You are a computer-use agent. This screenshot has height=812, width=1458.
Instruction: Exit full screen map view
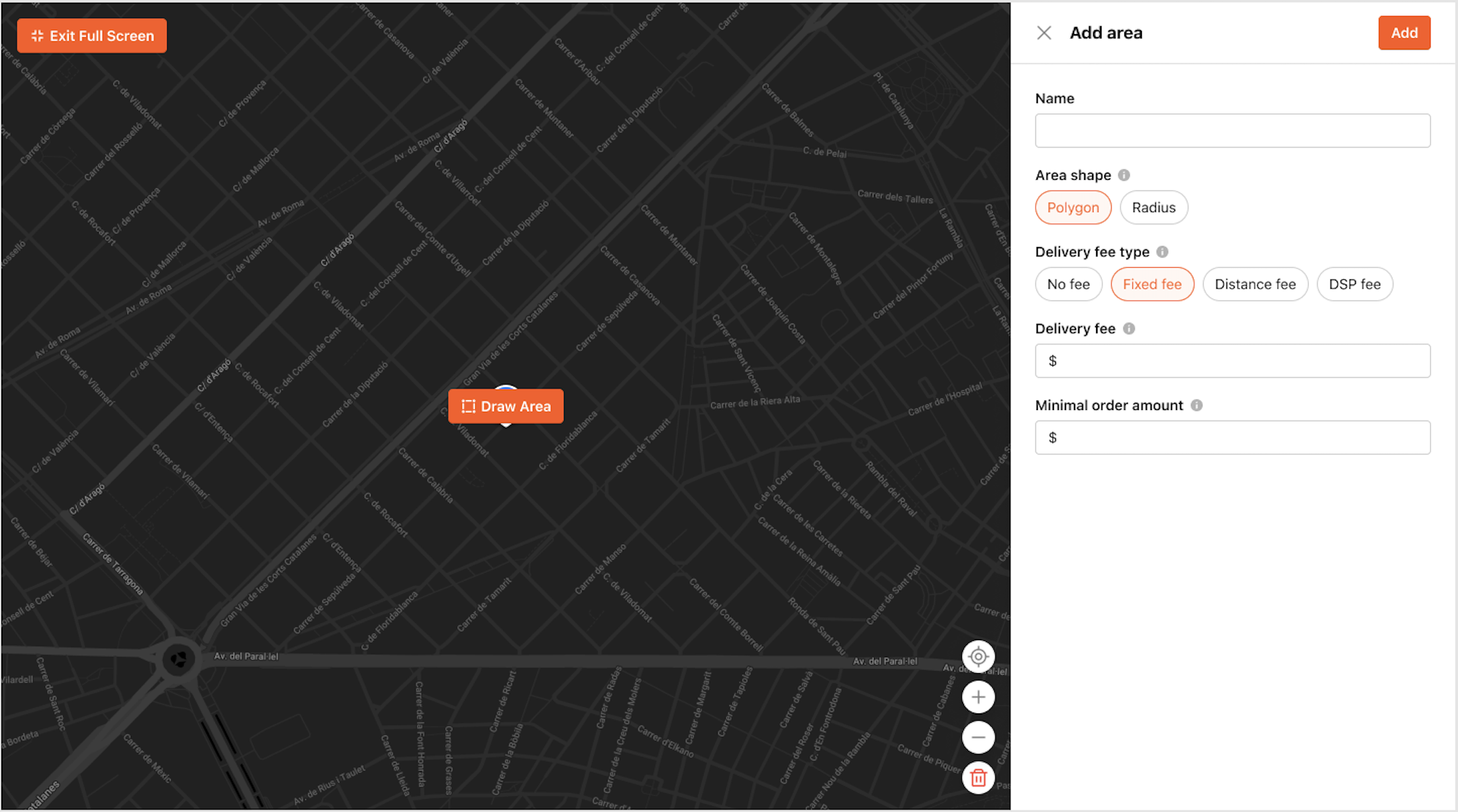pyautogui.click(x=92, y=36)
